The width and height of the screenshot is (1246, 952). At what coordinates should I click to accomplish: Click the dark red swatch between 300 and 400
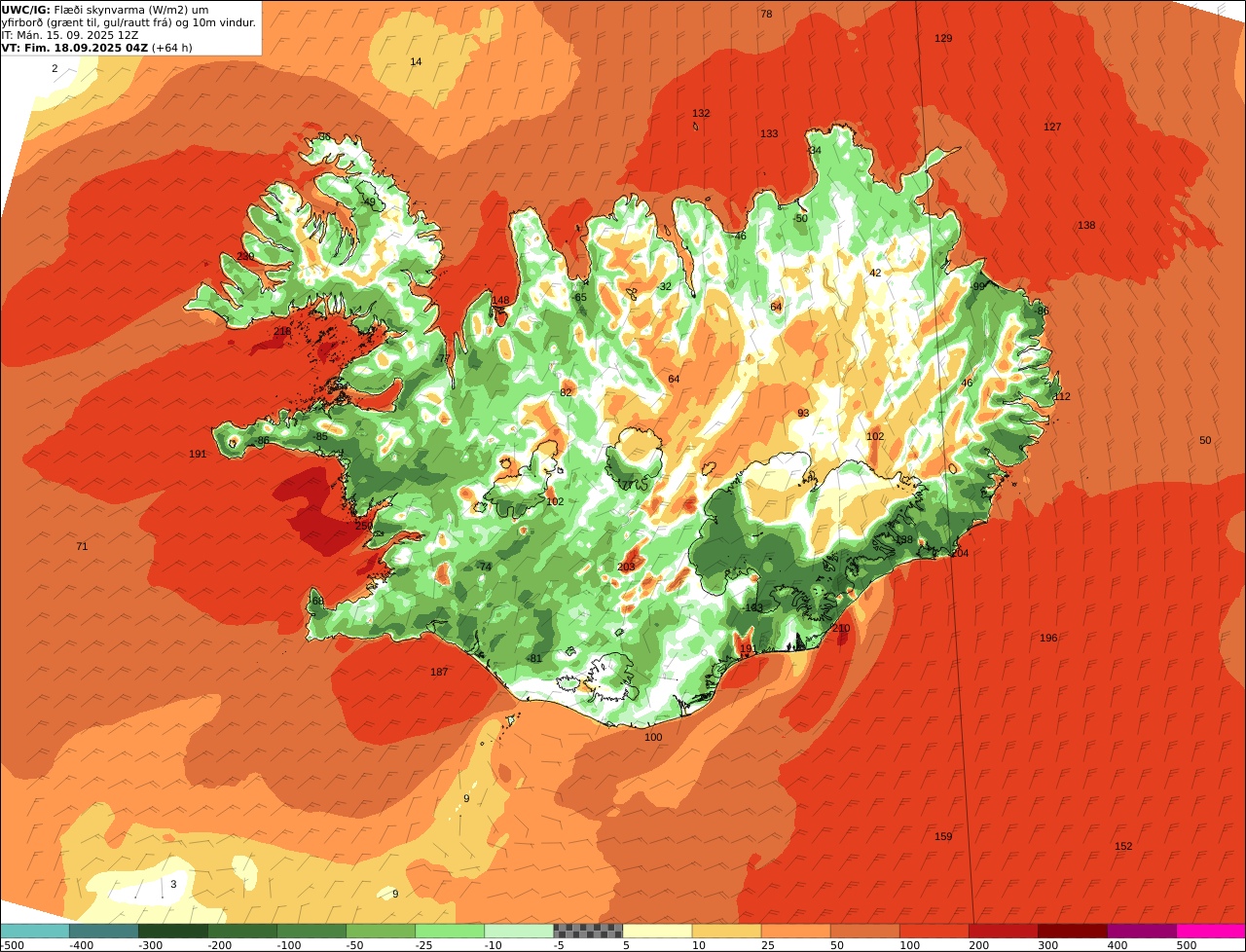pyautogui.click(x=1073, y=931)
